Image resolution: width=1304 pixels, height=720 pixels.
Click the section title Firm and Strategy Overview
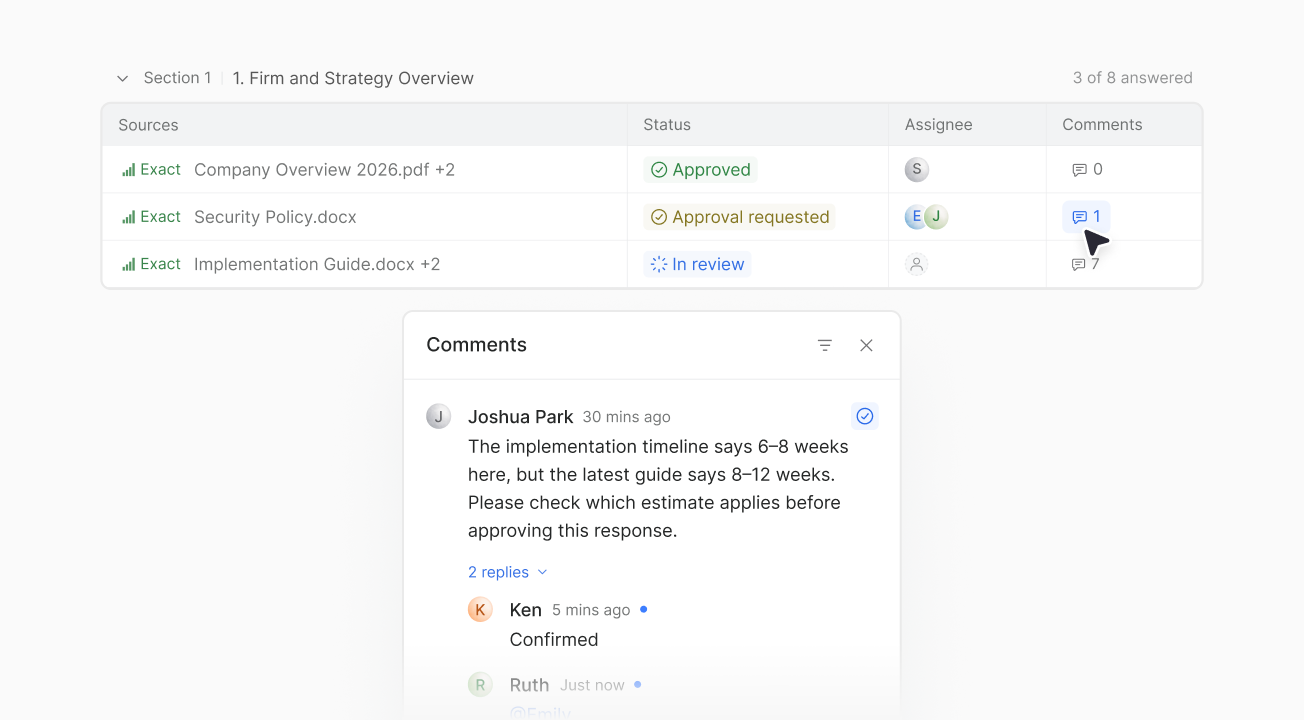pyautogui.click(x=353, y=78)
